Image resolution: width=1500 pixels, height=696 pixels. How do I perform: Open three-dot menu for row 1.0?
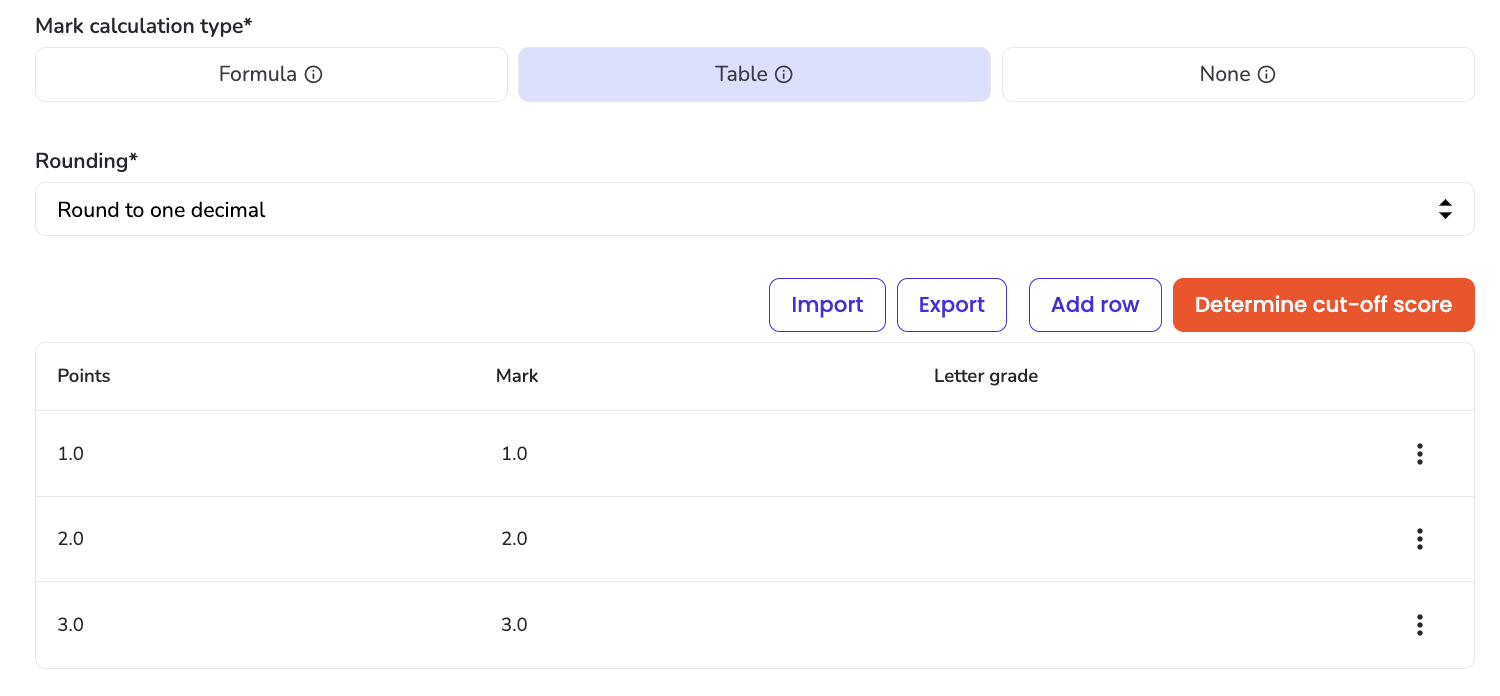tap(1419, 454)
